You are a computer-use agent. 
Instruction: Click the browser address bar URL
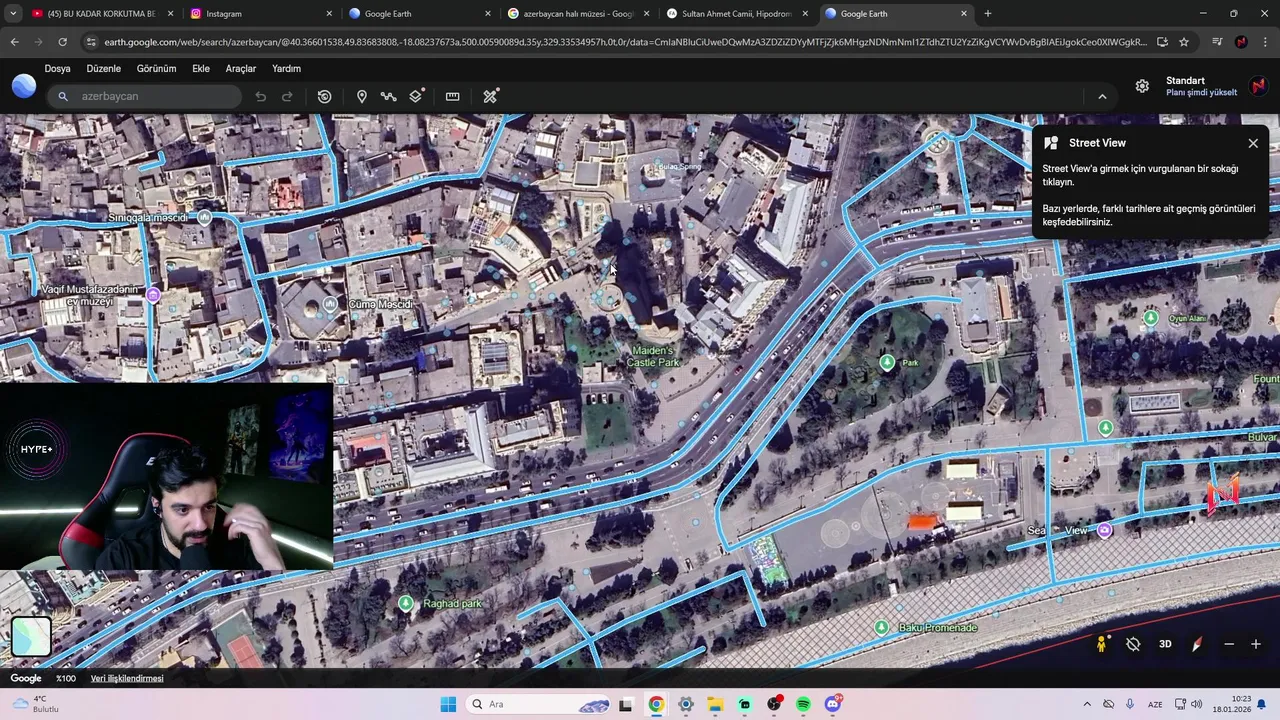click(625, 42)
